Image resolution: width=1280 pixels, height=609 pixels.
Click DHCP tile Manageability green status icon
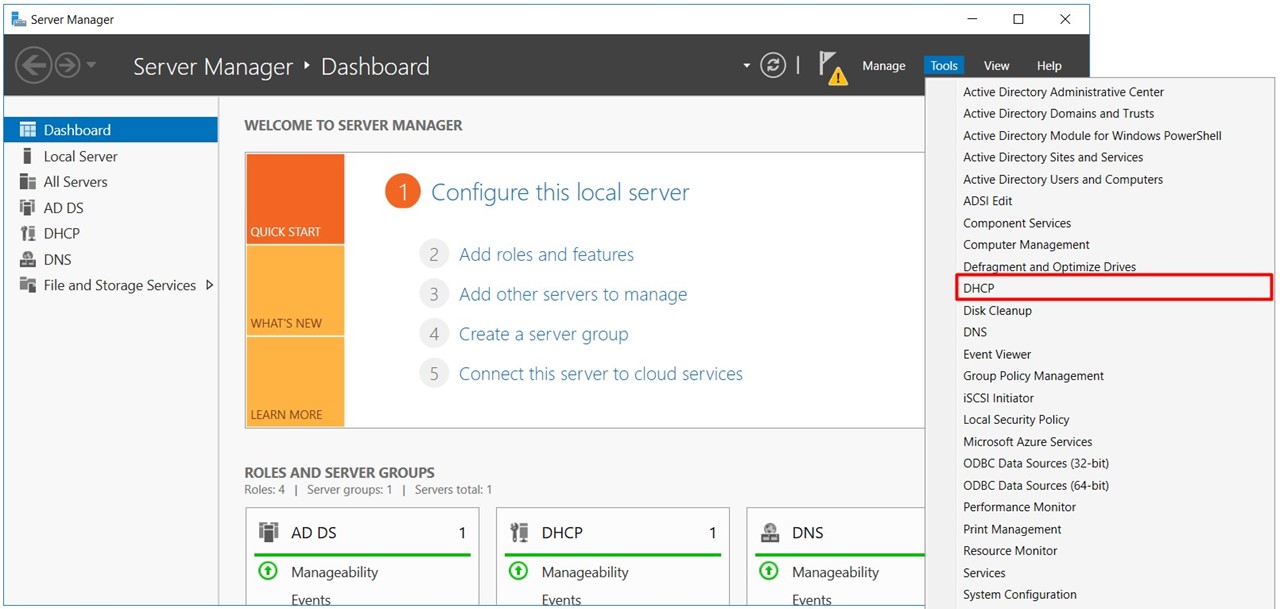(x=518, y=571)
